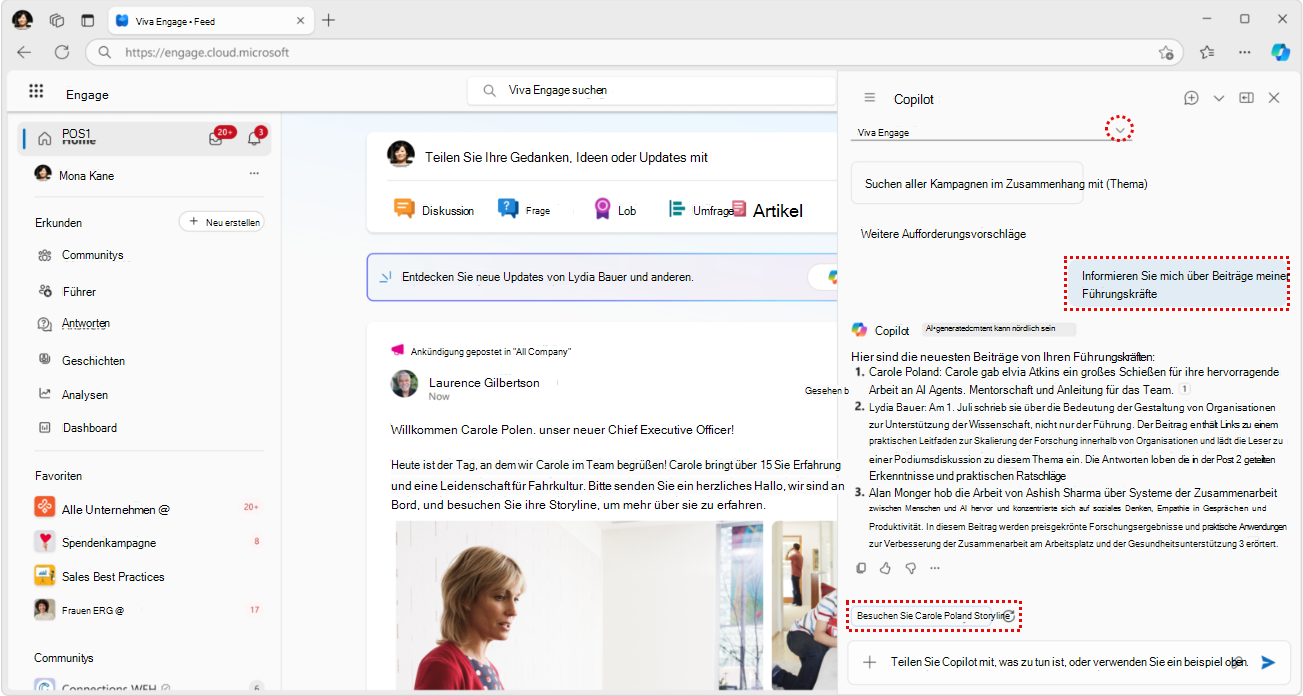Start a Diskussion post
This screenshot has height=696, width=1303.
point(434,210)
